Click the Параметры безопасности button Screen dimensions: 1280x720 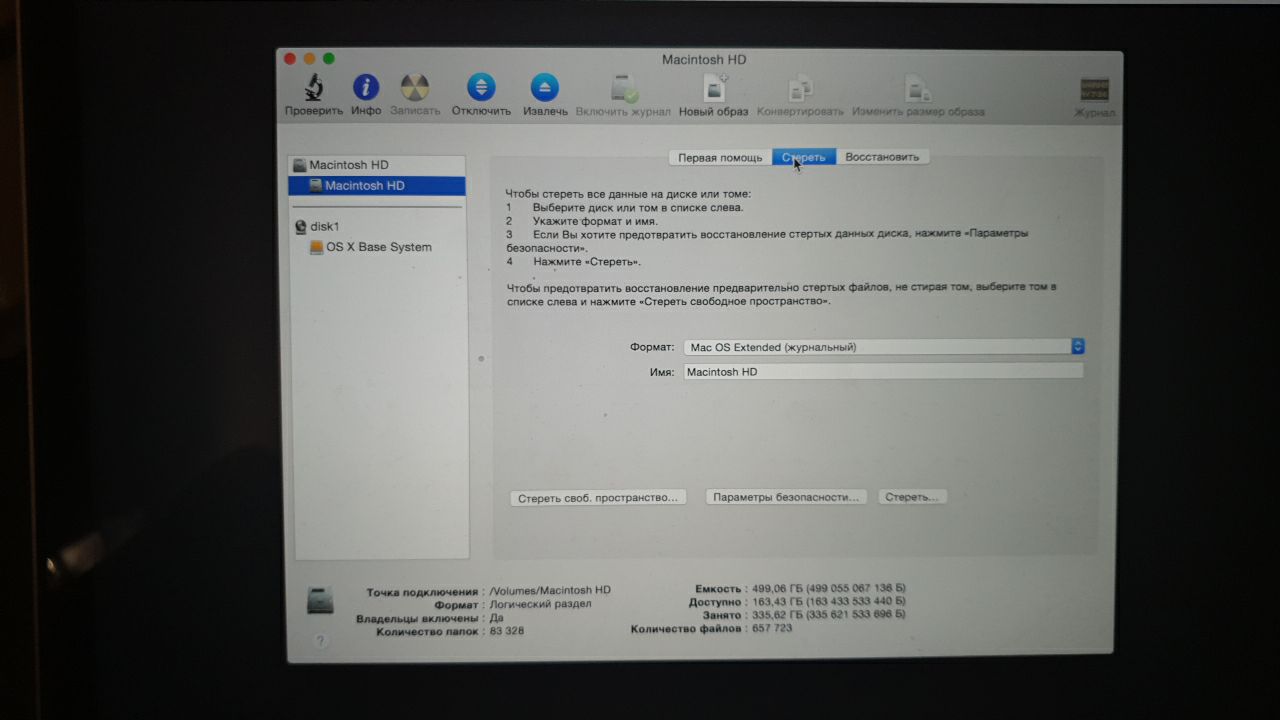point(787,496)
